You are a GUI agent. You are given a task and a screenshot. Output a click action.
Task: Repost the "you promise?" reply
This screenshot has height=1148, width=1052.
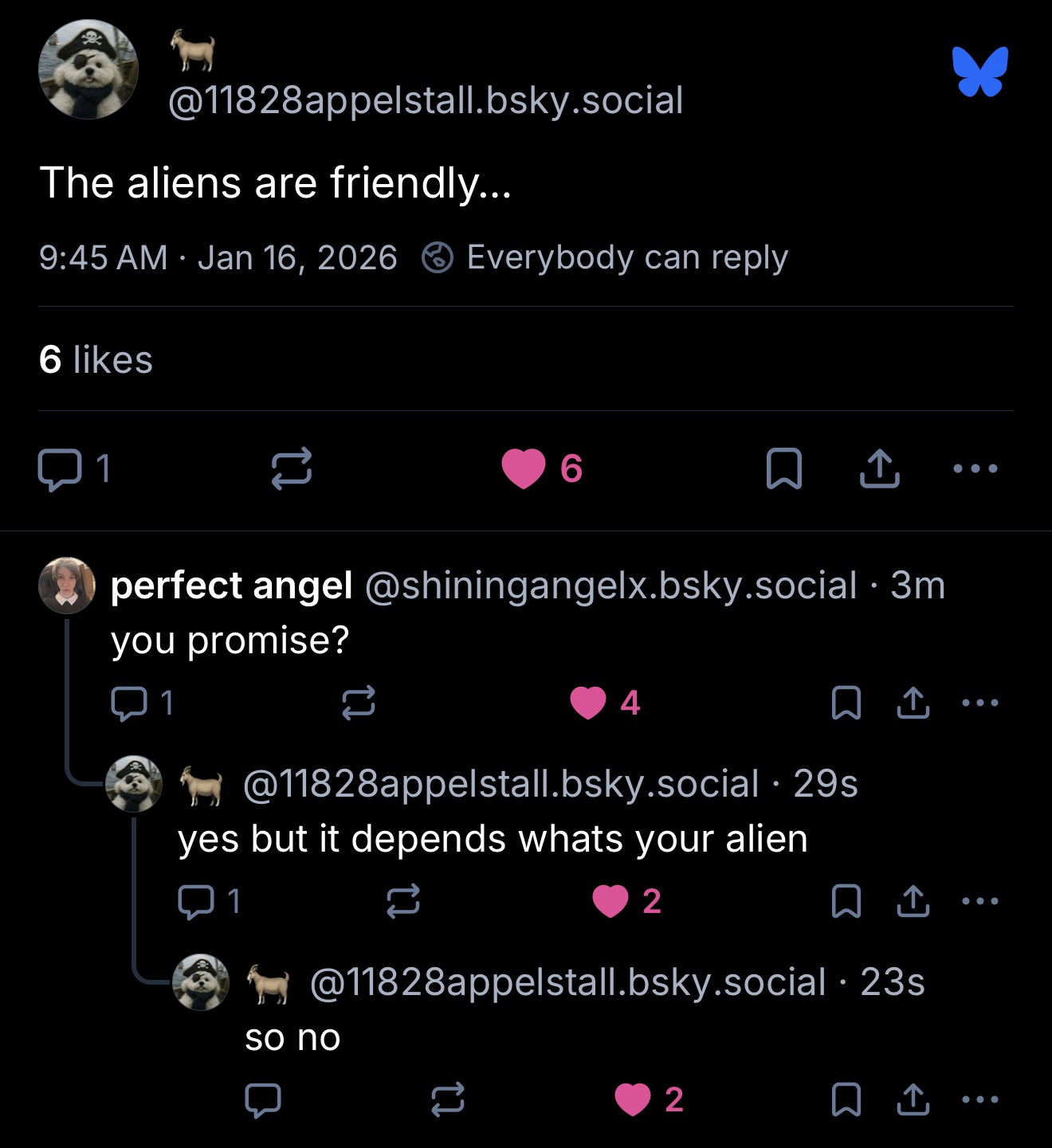pos(359,703)
